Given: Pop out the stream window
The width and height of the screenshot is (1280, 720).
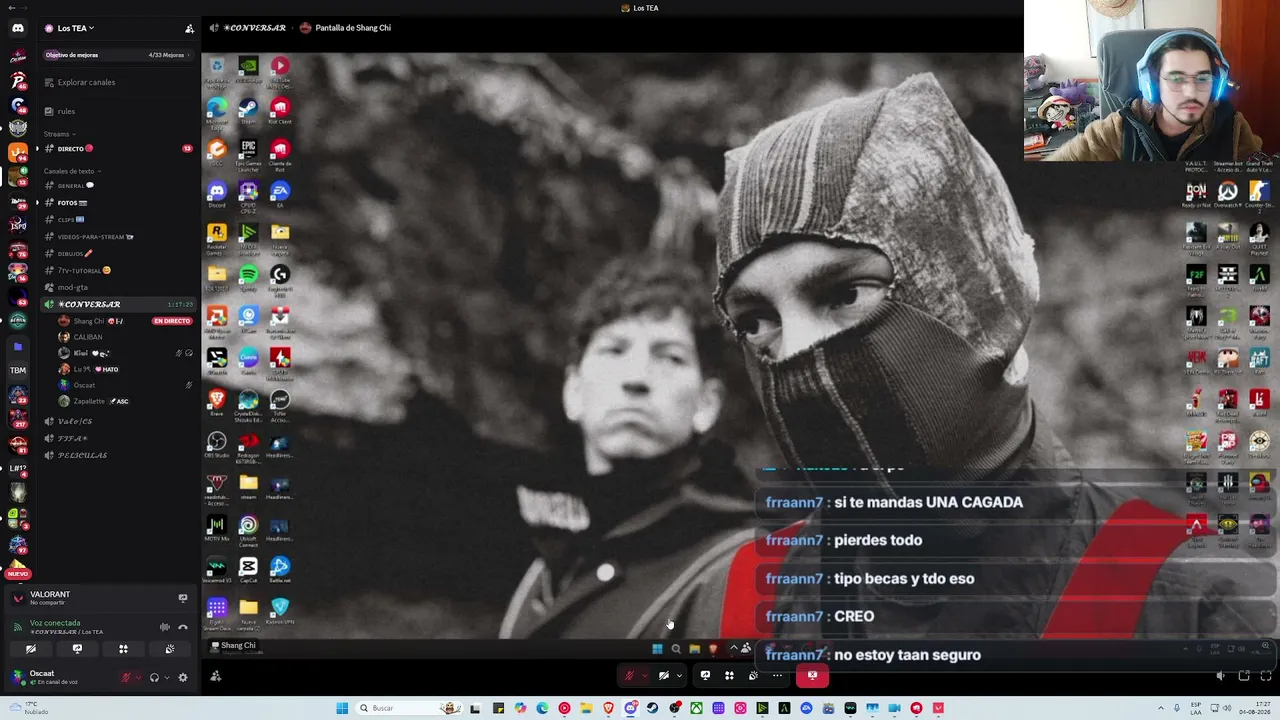Looking at the screenshot, I should [x=1244, y=676].
